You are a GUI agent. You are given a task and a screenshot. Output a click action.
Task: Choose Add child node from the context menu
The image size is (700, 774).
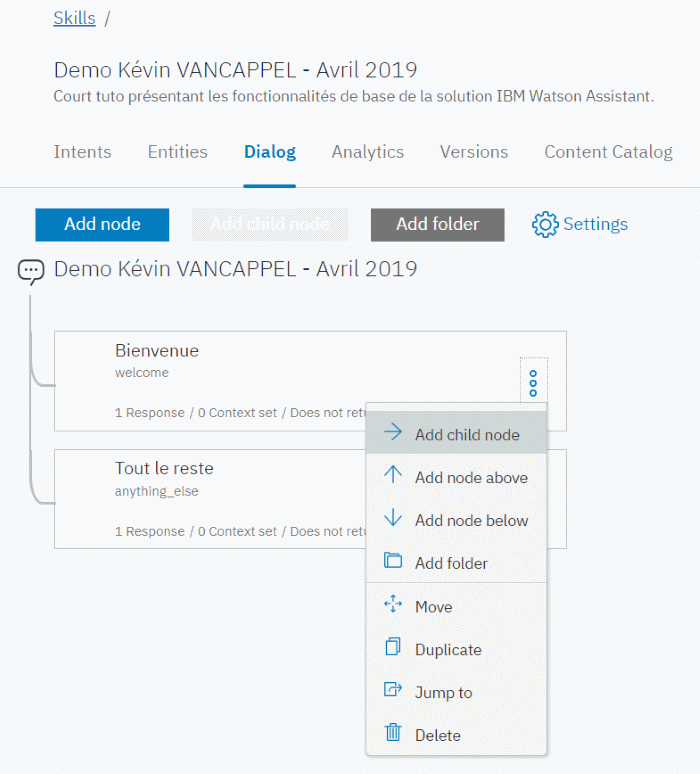pos(456,433)
